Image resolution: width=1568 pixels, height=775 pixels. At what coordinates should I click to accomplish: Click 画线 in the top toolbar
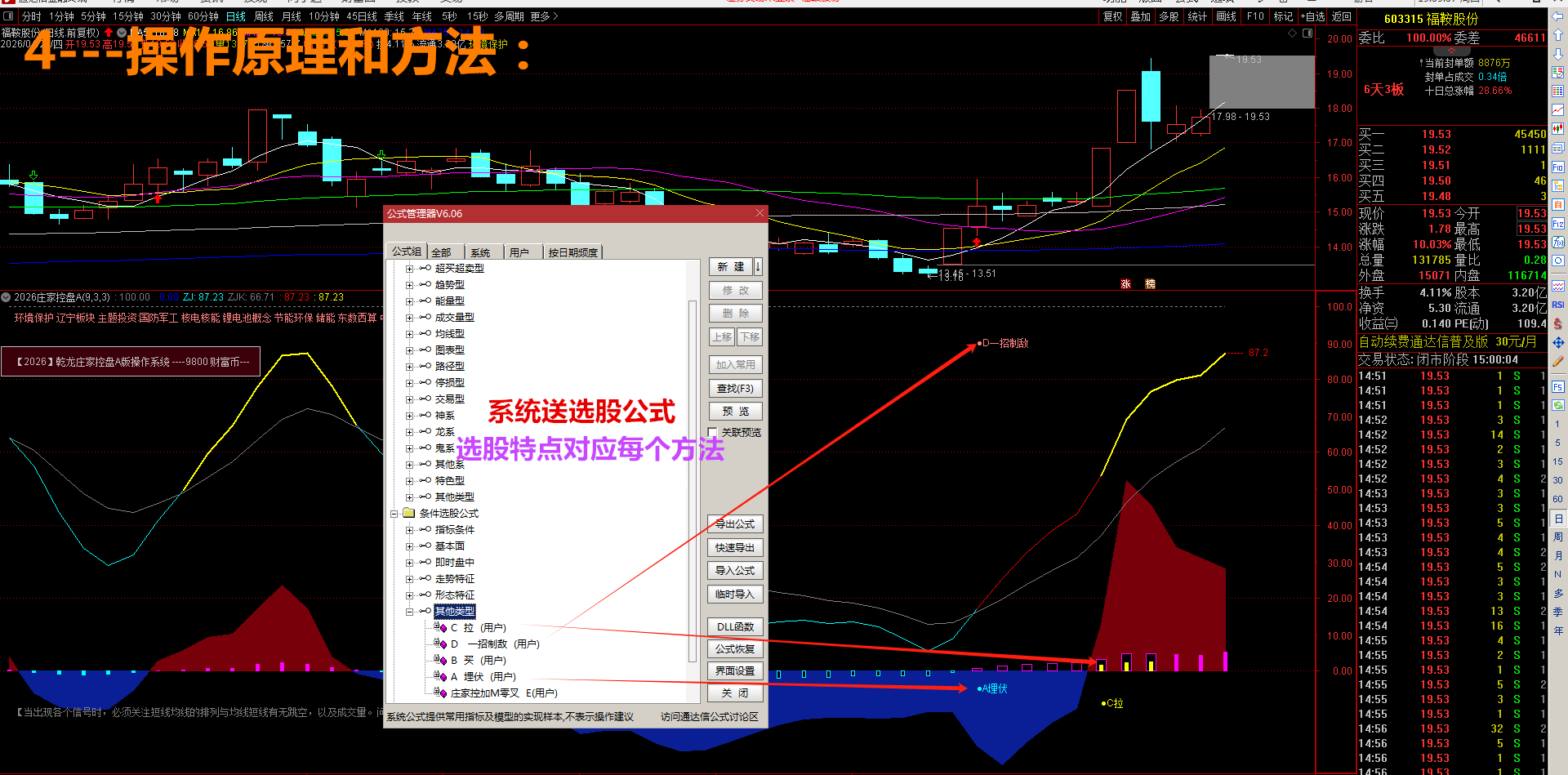(1226, 16)
